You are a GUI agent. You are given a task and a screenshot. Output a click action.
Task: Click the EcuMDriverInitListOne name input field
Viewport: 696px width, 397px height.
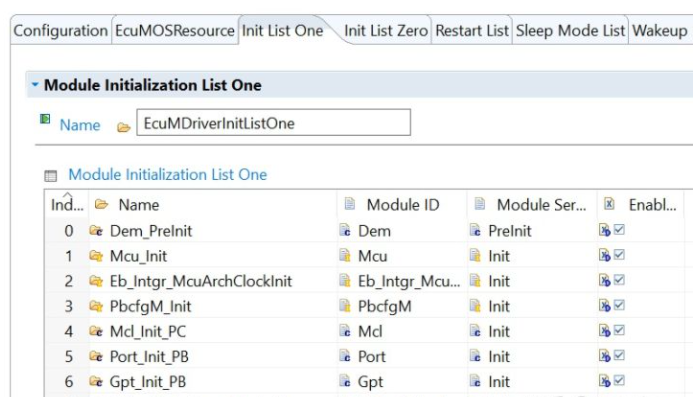273,123
